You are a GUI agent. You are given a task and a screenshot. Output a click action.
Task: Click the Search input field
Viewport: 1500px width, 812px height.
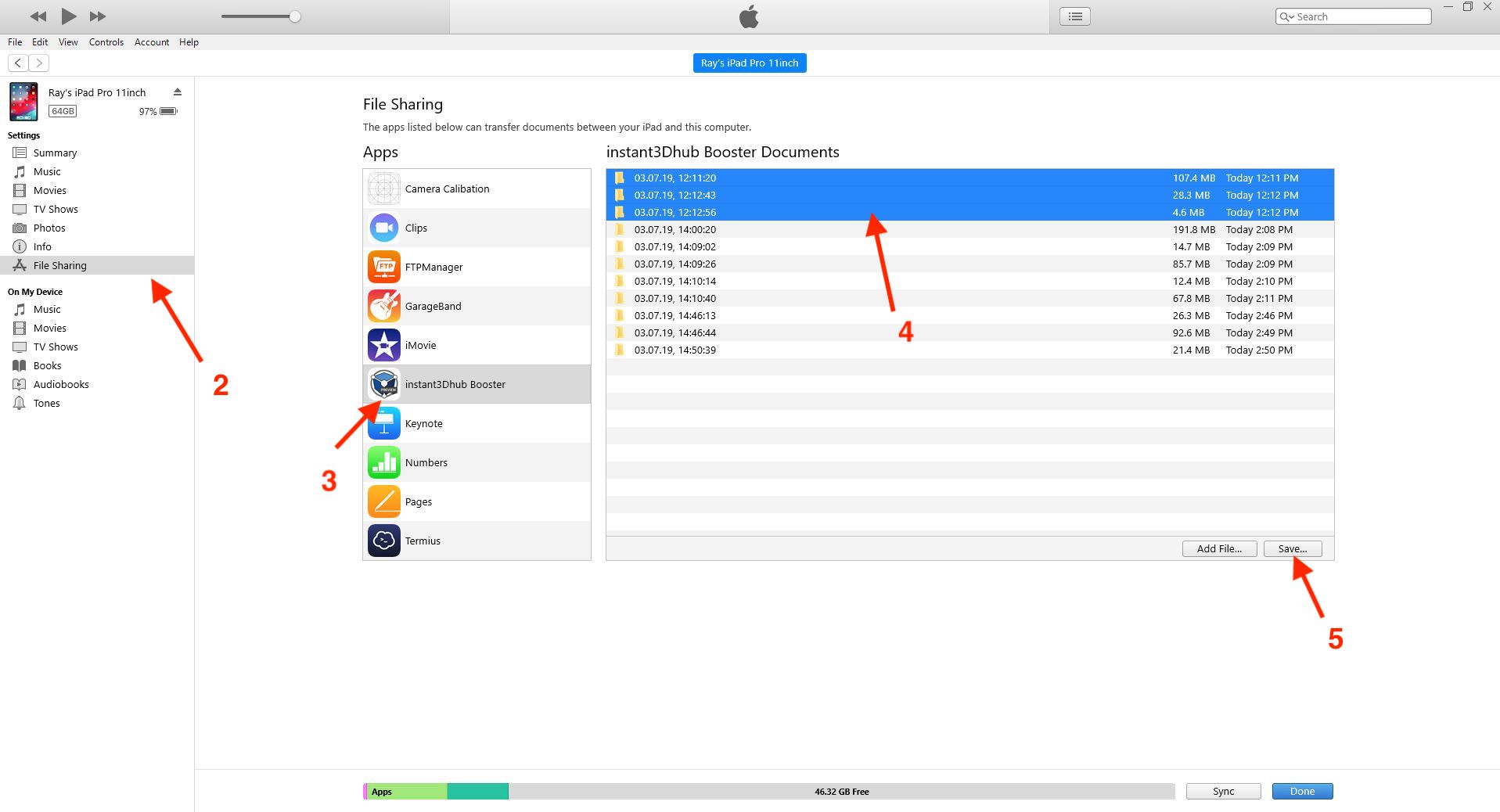(x=1354, y=16)
